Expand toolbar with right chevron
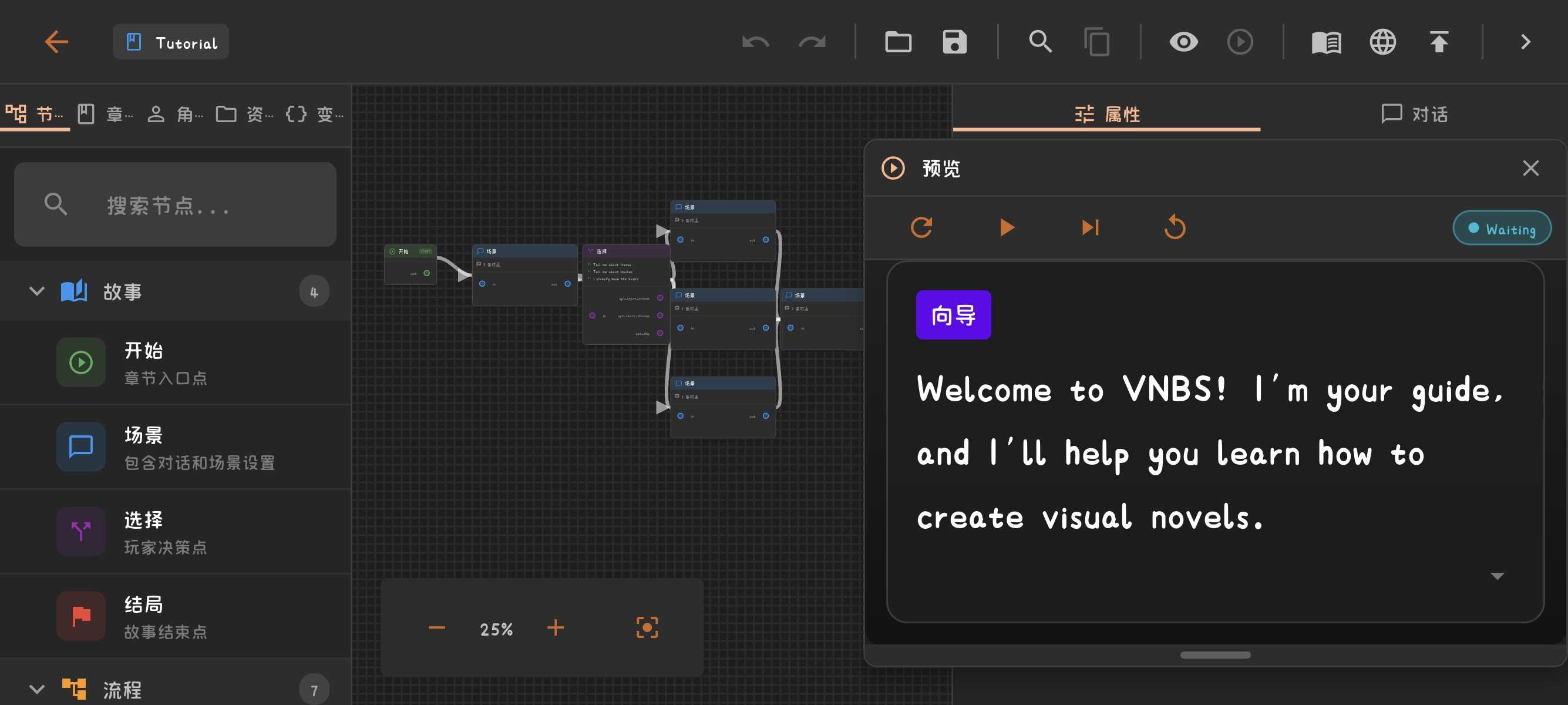The width and height of the screenshot is (1568, 705). 1525,42
